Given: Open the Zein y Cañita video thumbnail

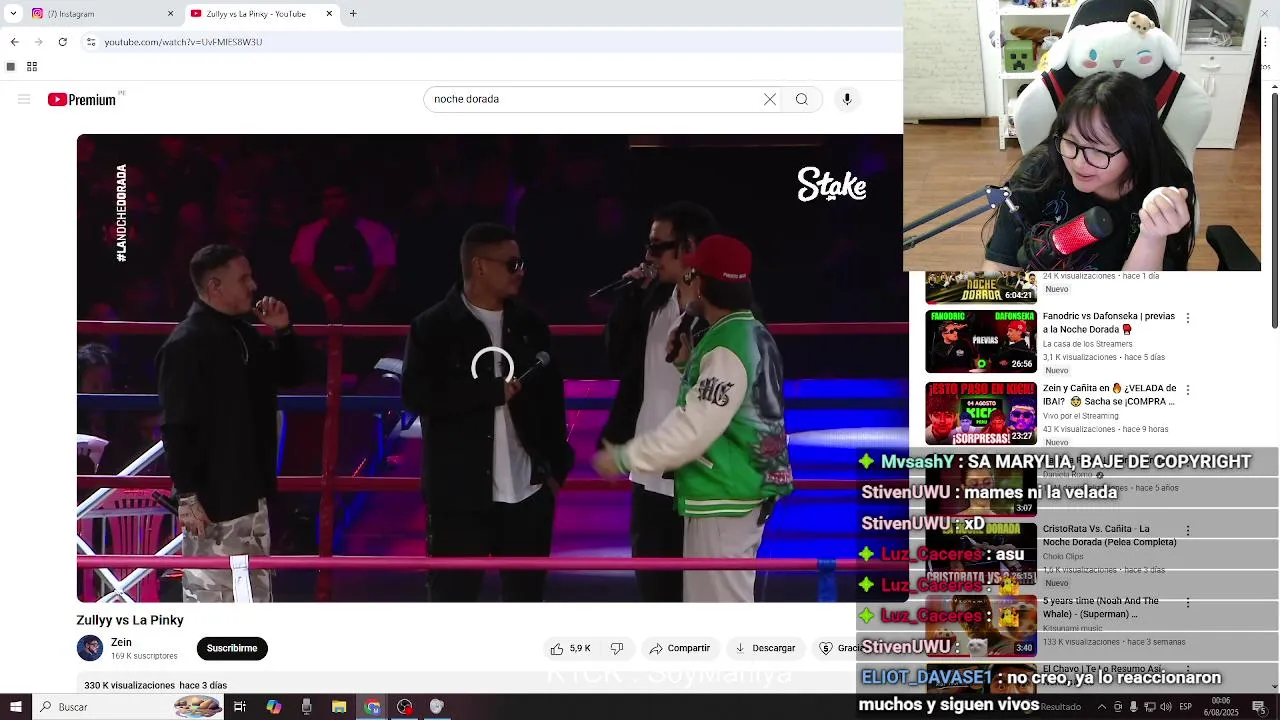Looking at the screenshot, I should point(981,413).
